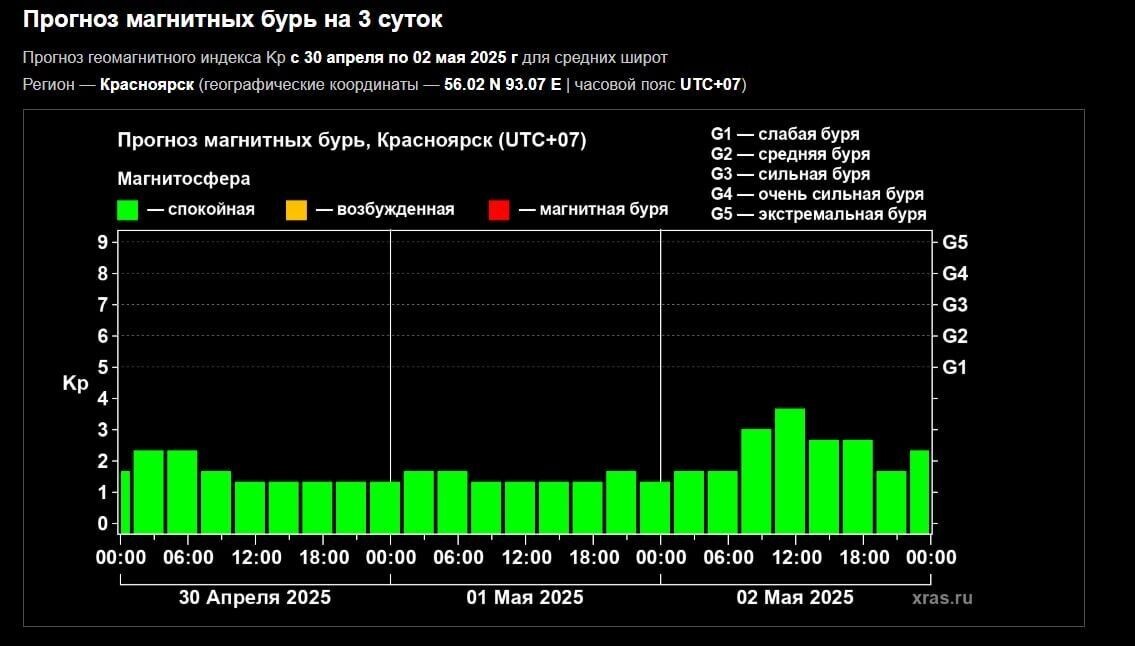Click the legend line 'G4 — очень сильная буря'
1135x646 pixels.
[817, 194]
